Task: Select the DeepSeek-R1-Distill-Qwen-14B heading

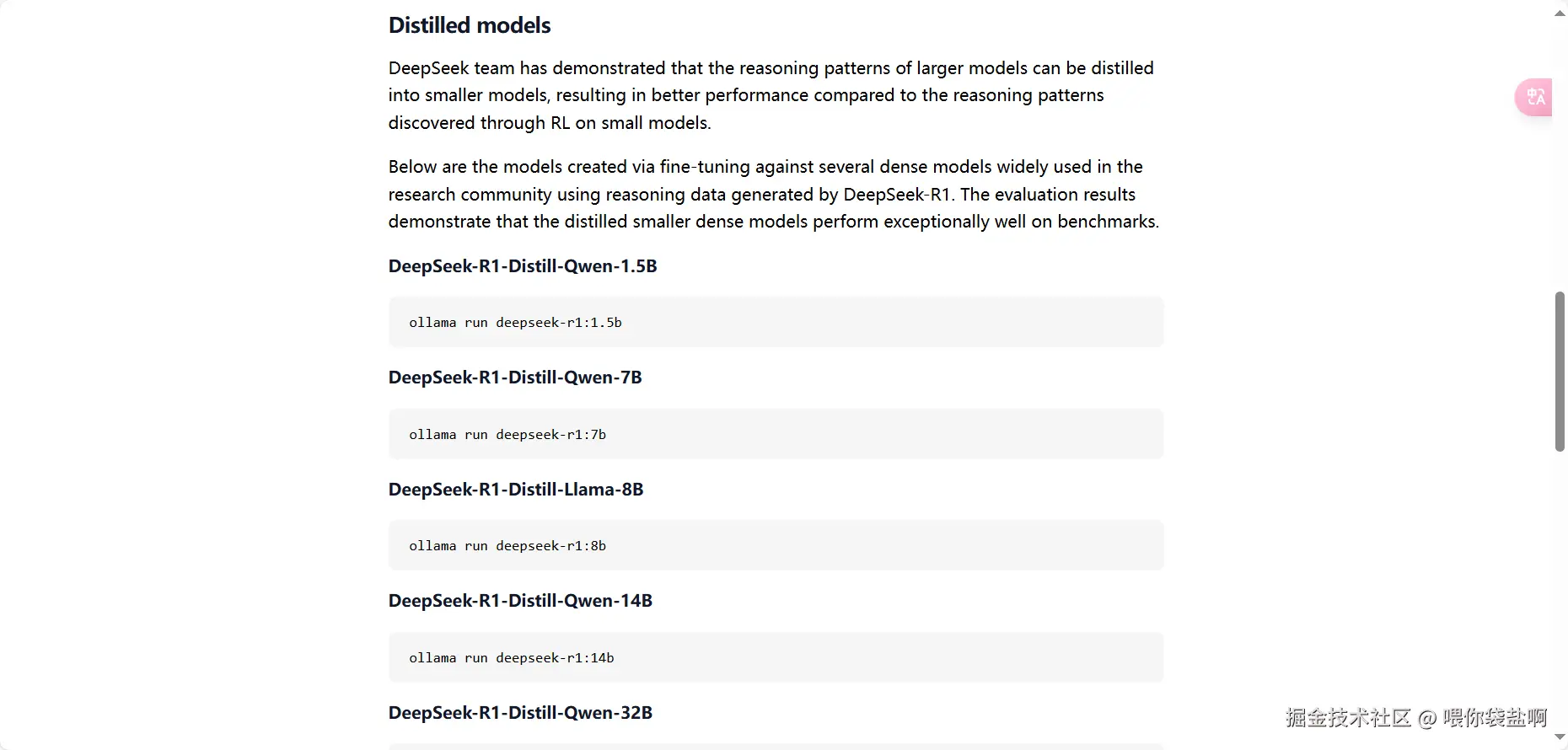Action: (x=520, y=601)
